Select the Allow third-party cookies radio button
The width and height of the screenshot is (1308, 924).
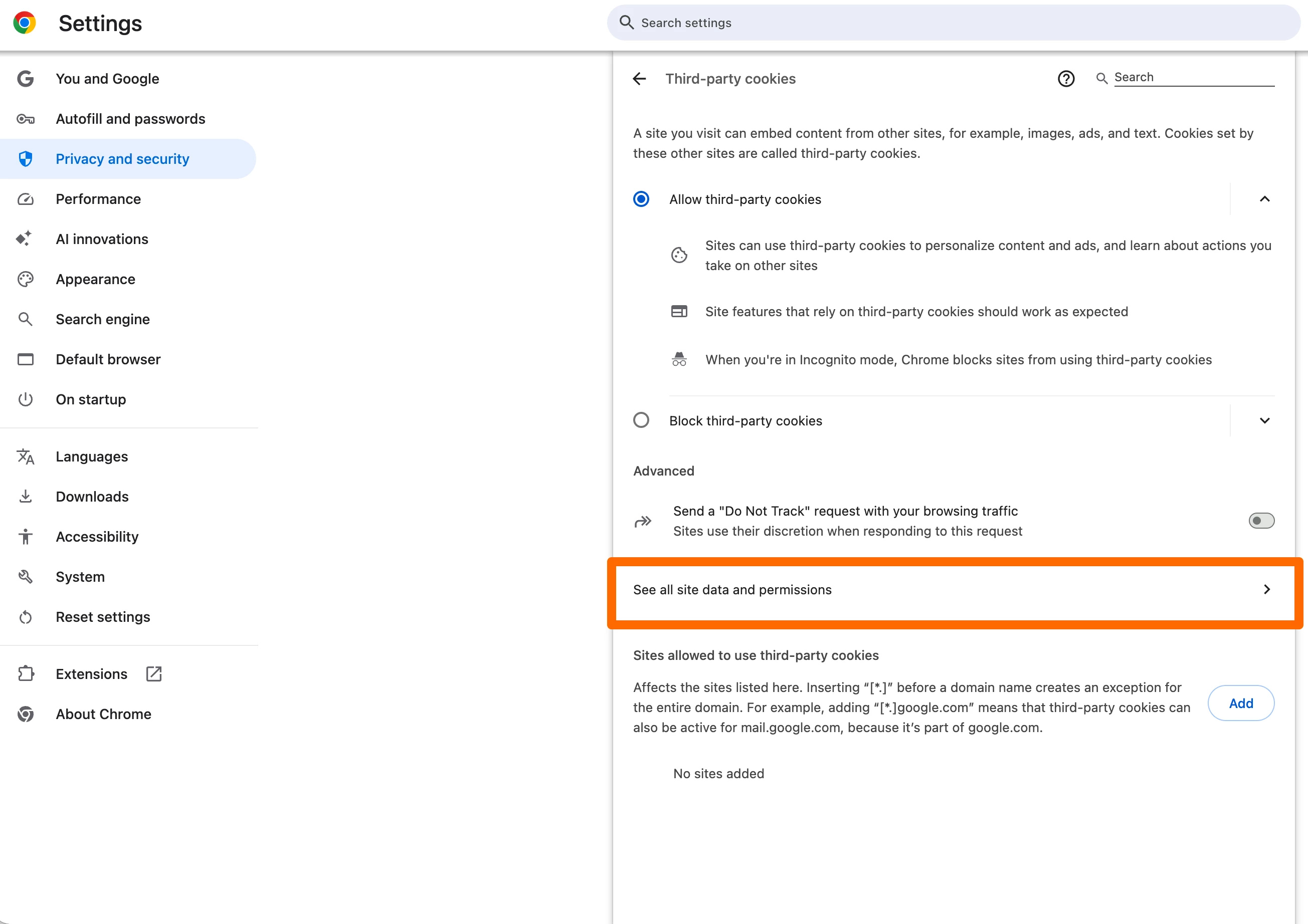pyautogui.click(x=641, y=199)
